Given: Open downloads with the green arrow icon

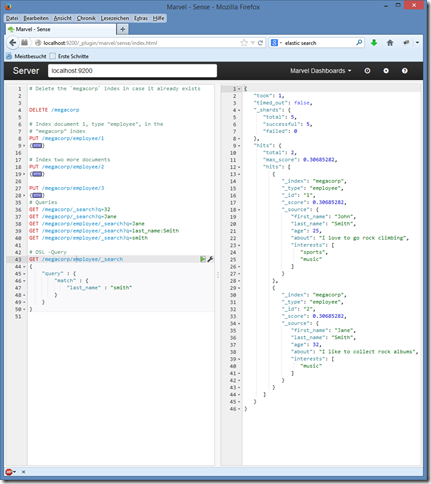Looking at the screenshot, I should (374, 43).
